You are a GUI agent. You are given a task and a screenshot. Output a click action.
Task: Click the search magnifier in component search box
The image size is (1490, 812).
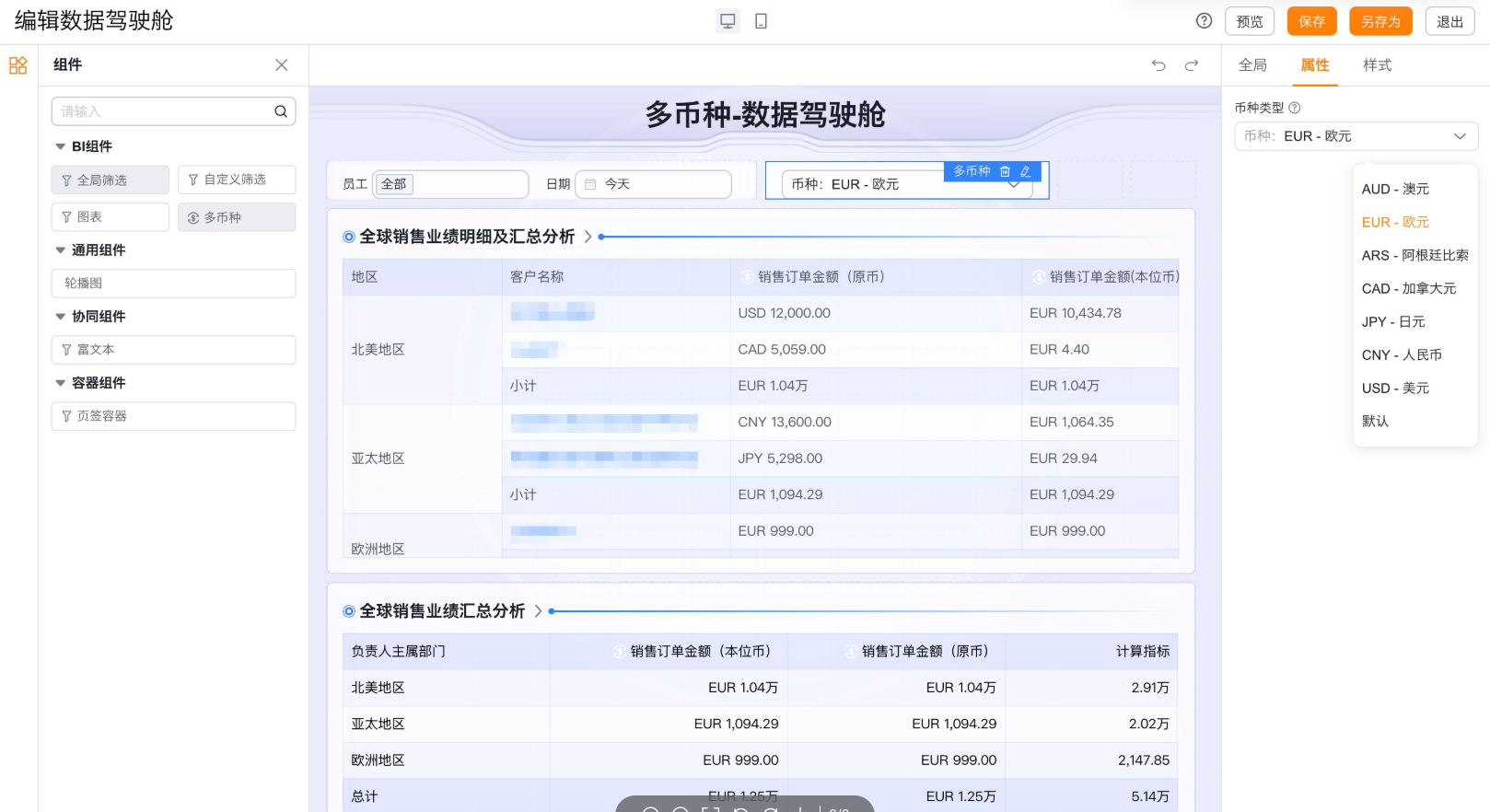(x=281, y=111)
